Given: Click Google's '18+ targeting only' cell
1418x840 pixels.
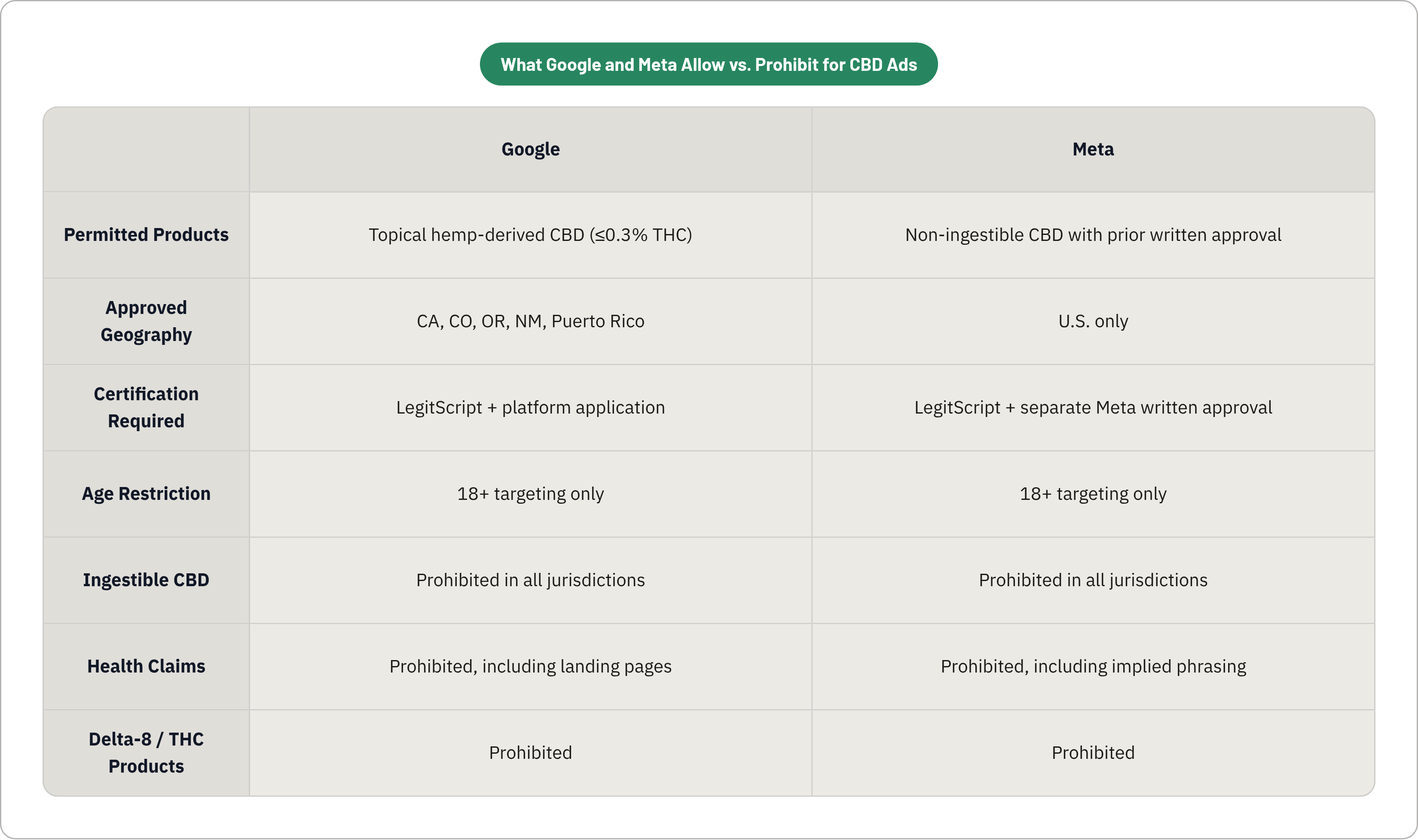Looking at the screenshot, I should 531,493.
